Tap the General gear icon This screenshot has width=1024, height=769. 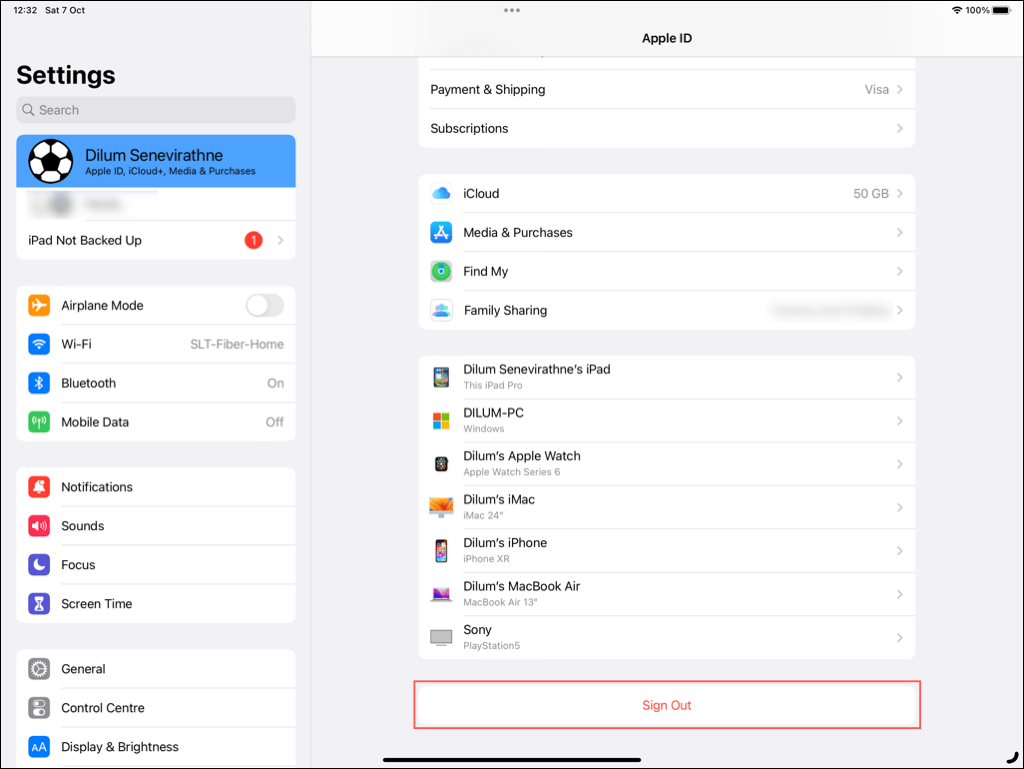point(39,668)
